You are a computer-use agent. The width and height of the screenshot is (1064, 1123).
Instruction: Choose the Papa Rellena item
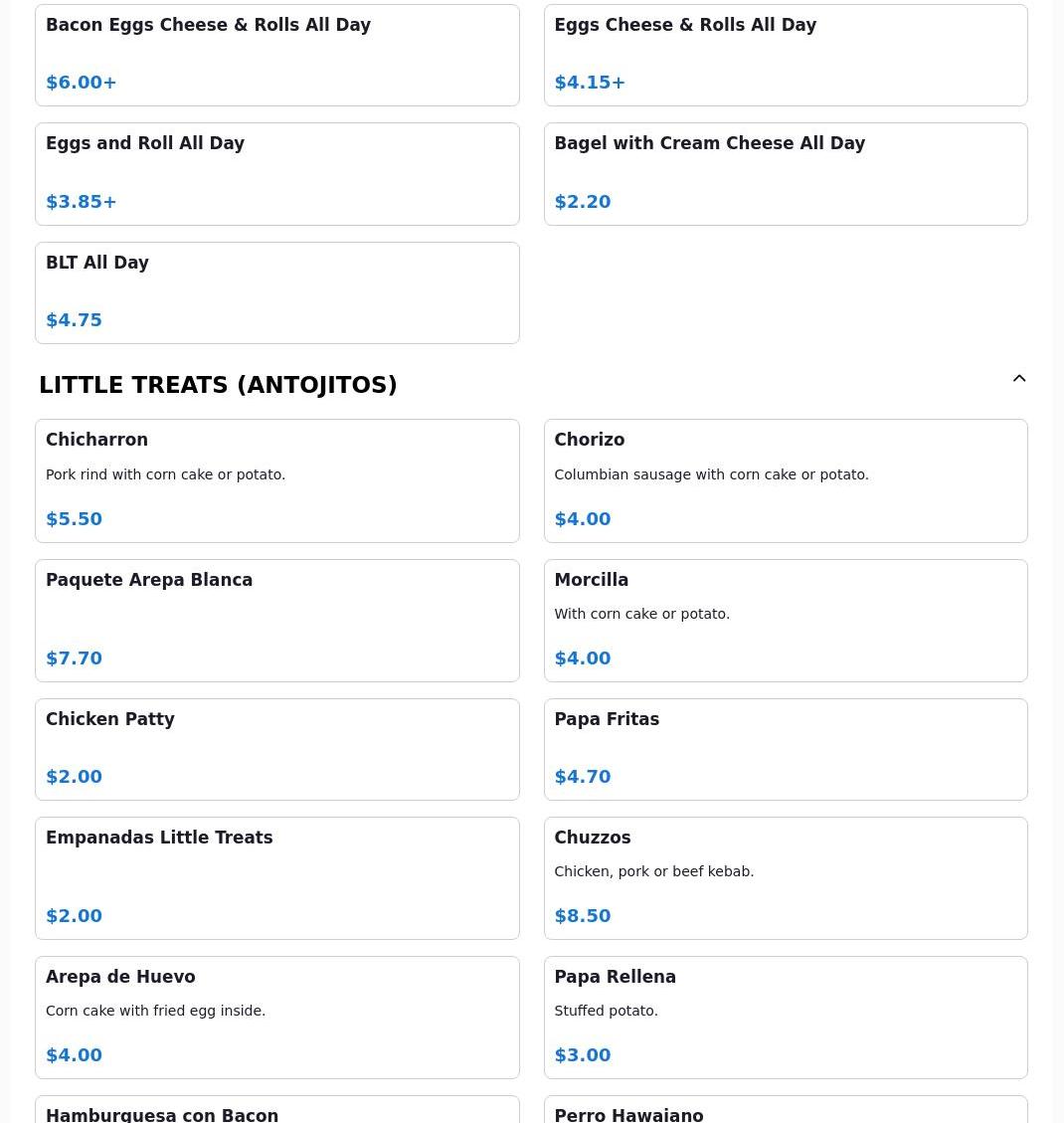coord(785,1017)
